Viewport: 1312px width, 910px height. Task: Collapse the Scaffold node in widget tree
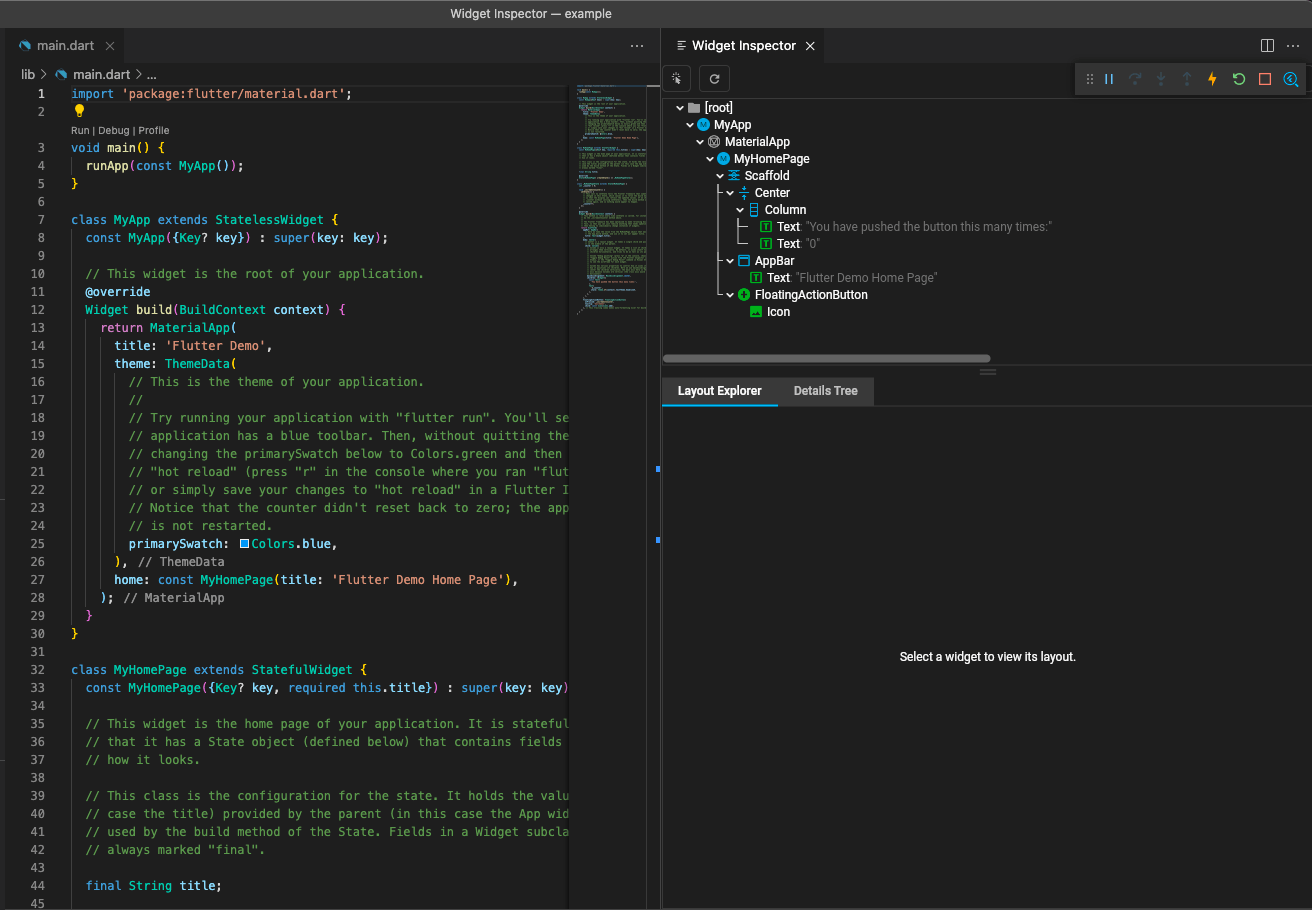(720, 176)
